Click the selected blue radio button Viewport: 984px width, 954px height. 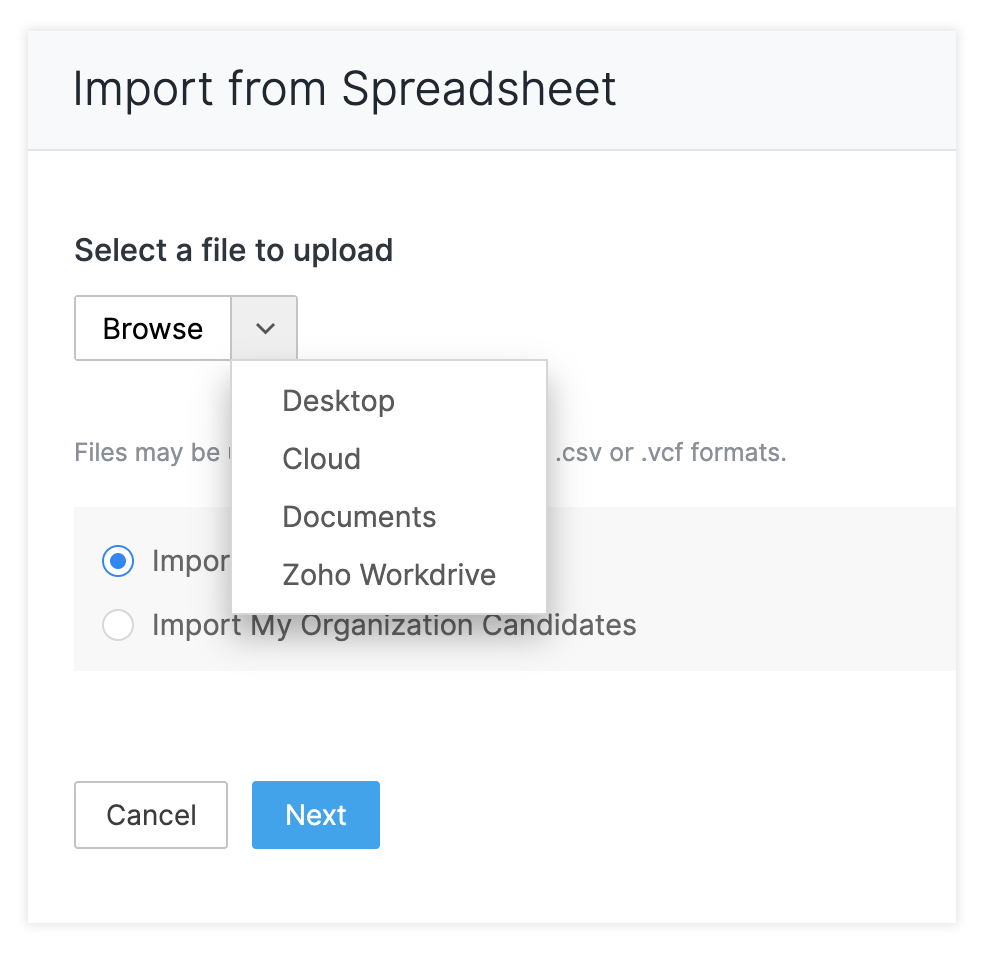pos(118,561)
